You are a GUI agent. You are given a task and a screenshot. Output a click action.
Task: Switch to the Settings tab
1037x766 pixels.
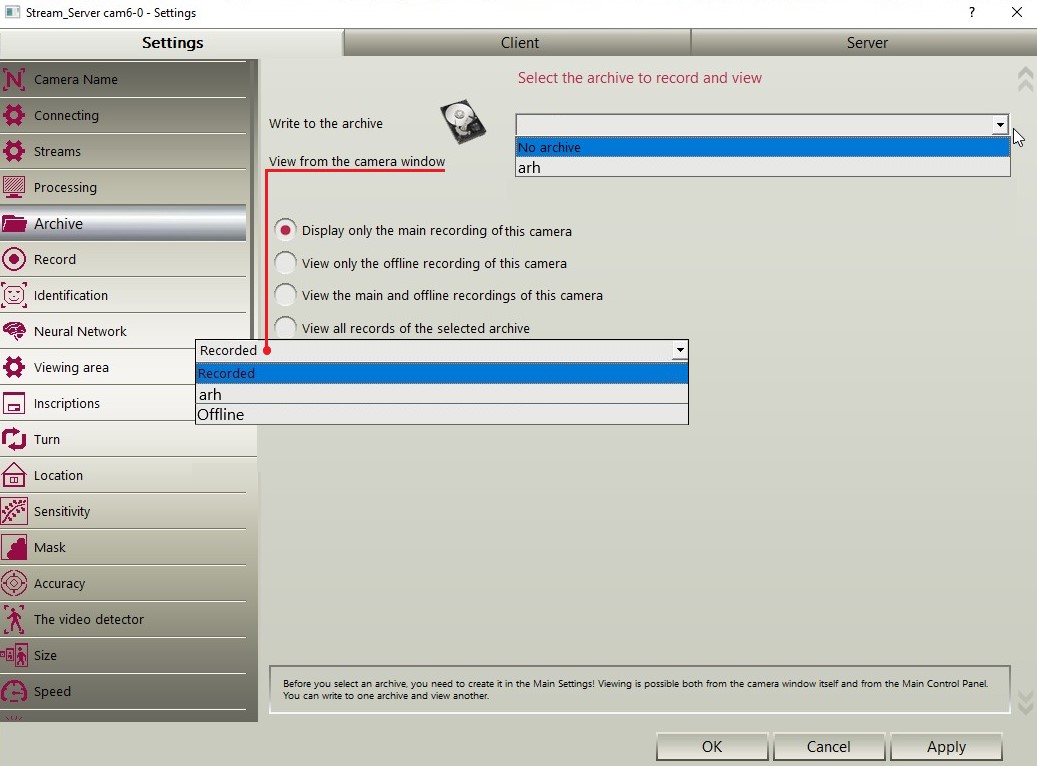(172, 42)
